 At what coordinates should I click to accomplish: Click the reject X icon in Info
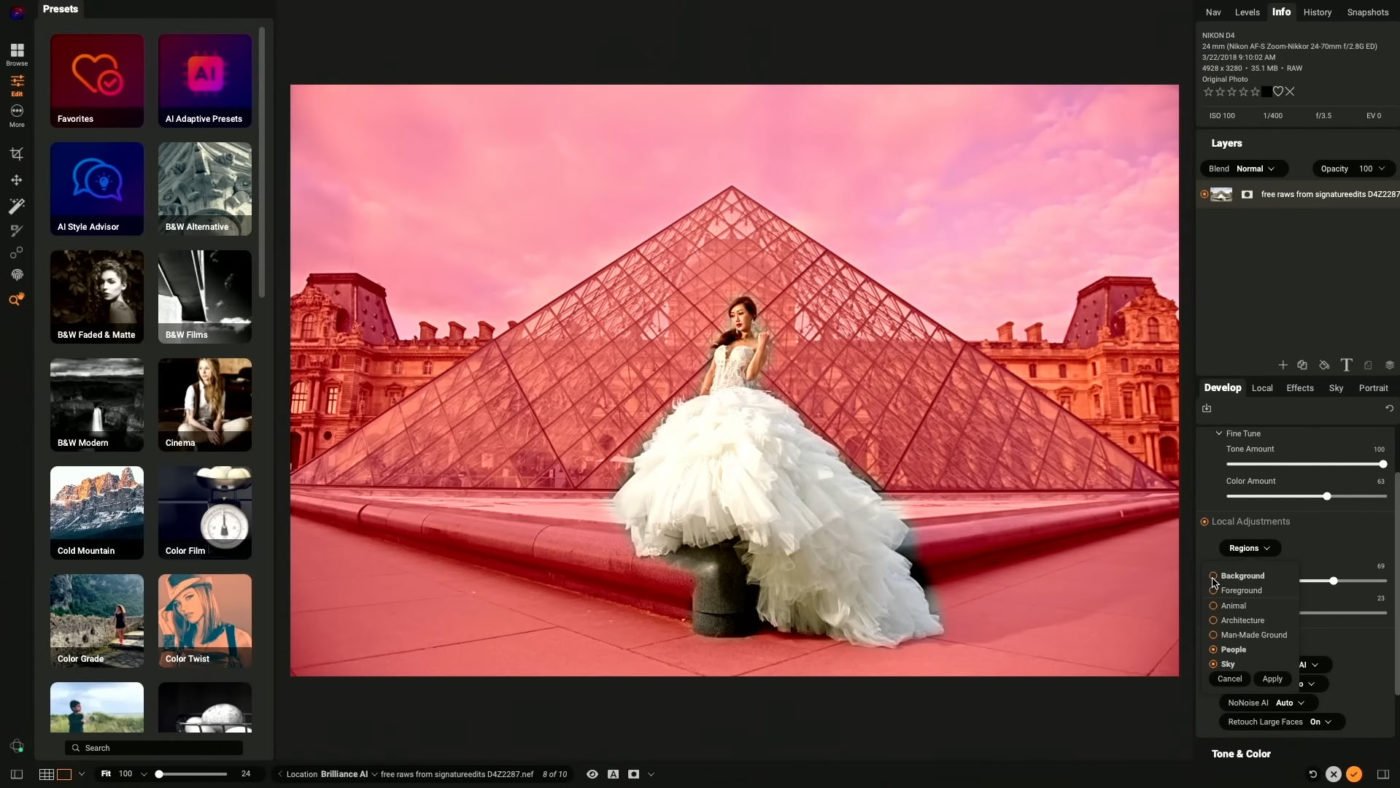tap(1290, 91)
